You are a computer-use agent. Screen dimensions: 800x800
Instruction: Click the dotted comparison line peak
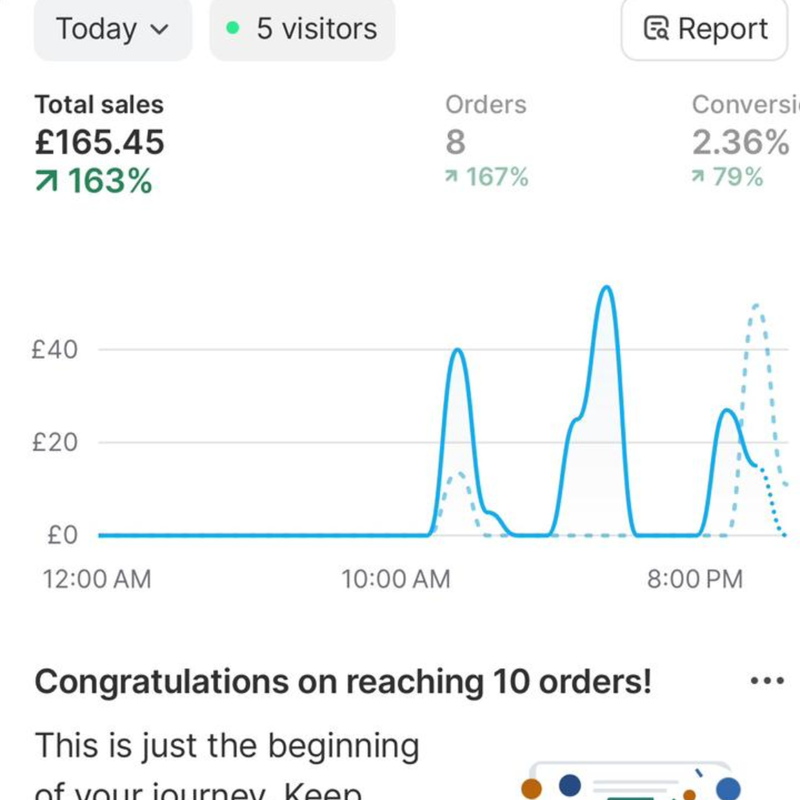pyautogui.click(x=757, y=308)
